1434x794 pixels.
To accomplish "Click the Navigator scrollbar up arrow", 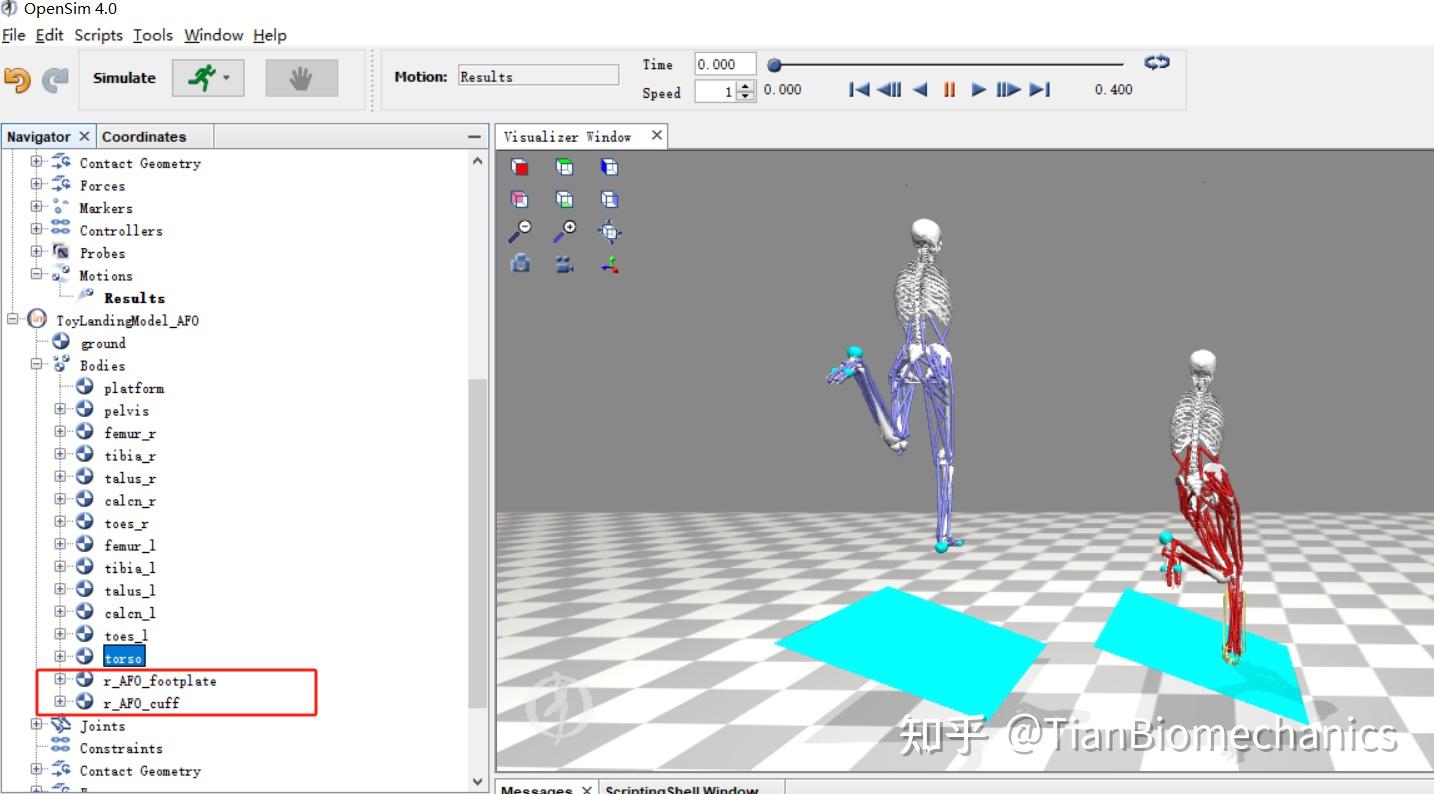I will pyautogui.click(x=478, y=160).
